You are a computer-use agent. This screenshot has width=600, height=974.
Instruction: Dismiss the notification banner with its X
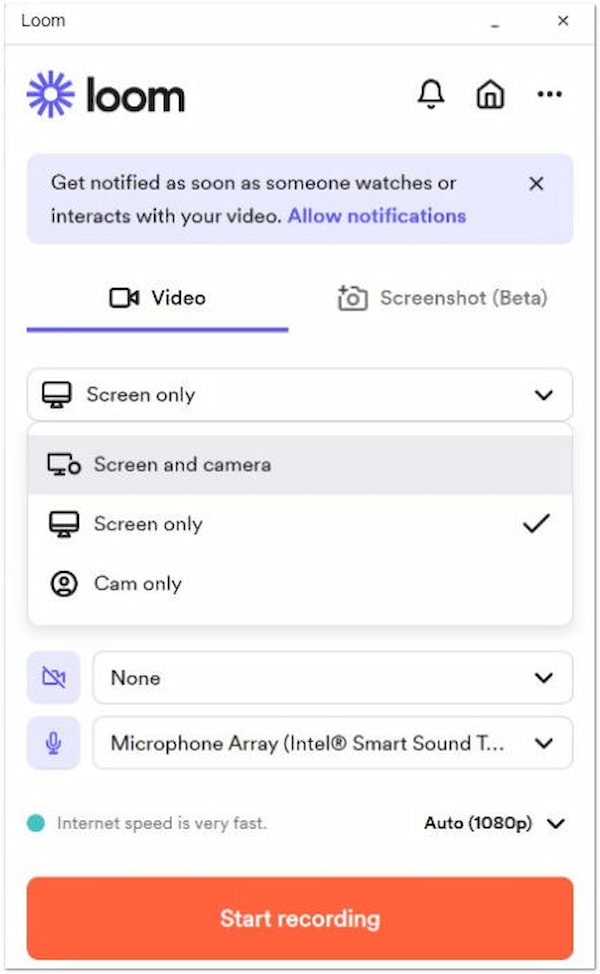536,184
